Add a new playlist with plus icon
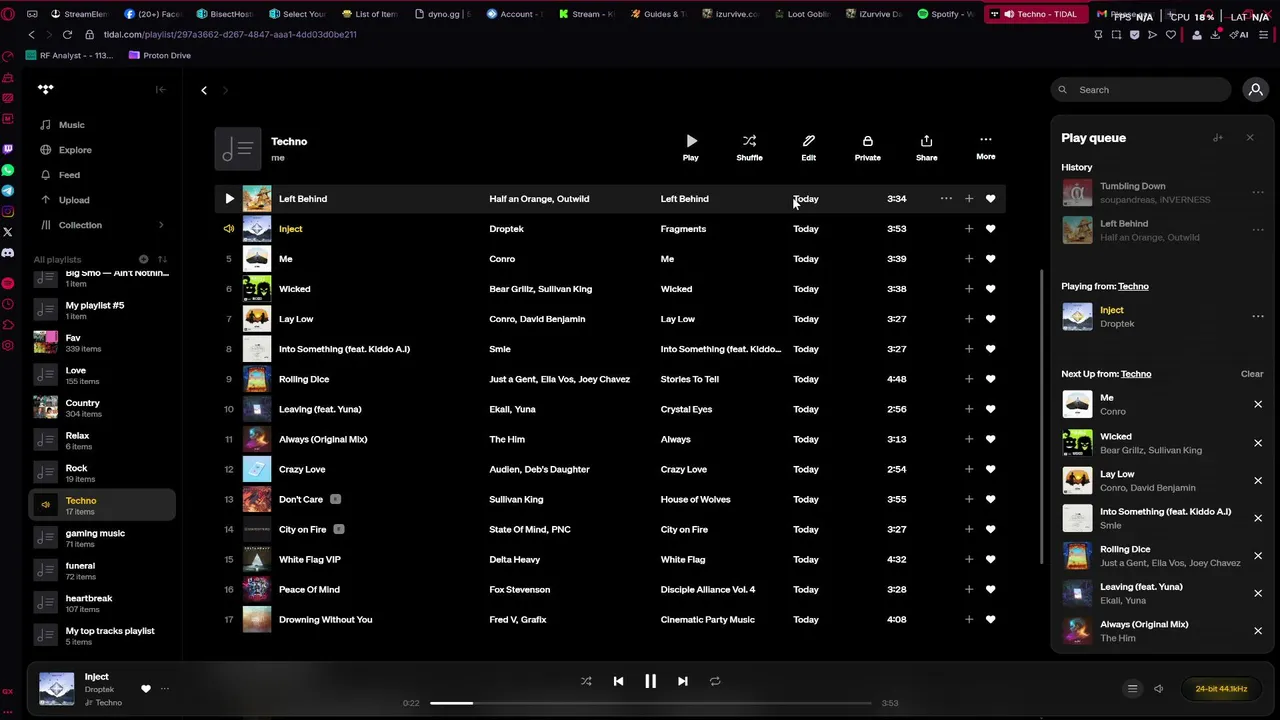The height and width of the screenshot is (720, 1280). [144, 259]
